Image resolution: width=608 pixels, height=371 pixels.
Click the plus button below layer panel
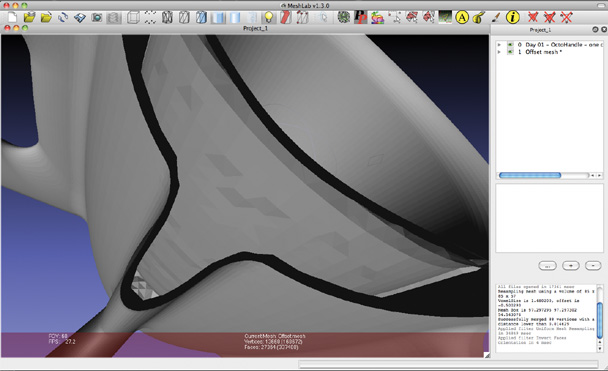(571, 266)
